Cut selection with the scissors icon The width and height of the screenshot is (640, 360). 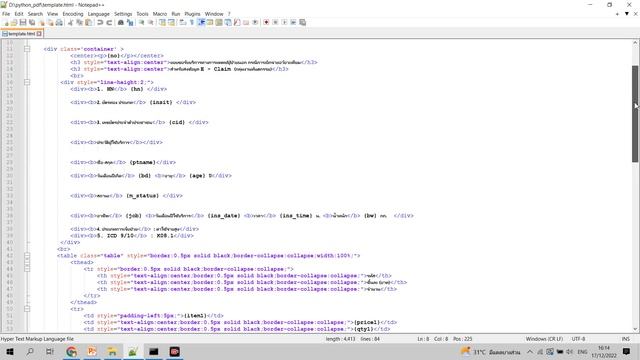click(x=70, y=22)
